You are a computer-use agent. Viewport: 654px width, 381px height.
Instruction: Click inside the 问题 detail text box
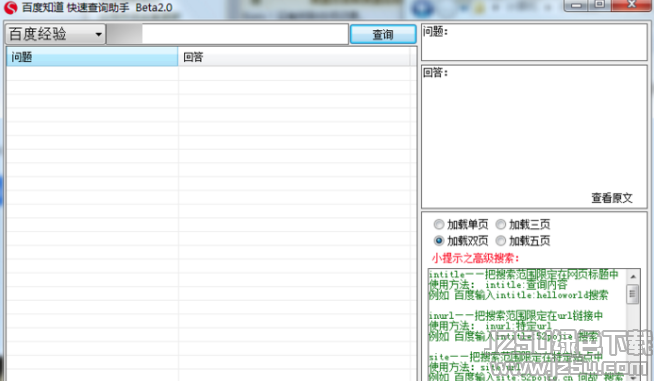pos(534,42)
